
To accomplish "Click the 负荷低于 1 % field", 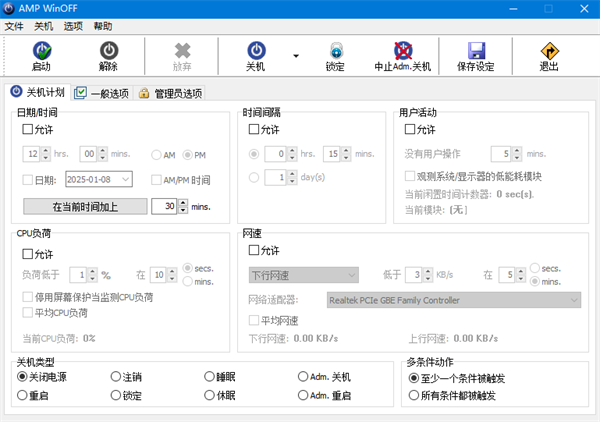I will point(78,275).
